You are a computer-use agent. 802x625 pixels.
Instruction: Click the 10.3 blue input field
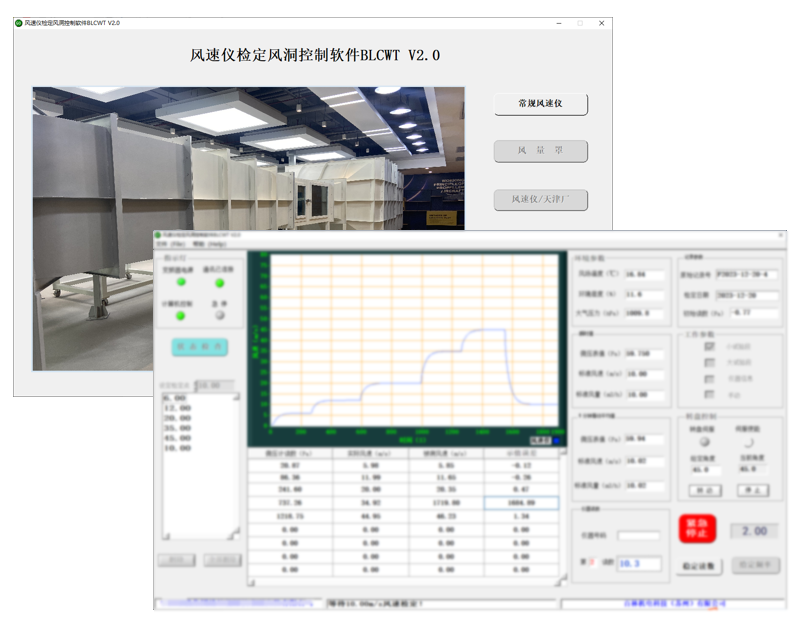(638, 564)
